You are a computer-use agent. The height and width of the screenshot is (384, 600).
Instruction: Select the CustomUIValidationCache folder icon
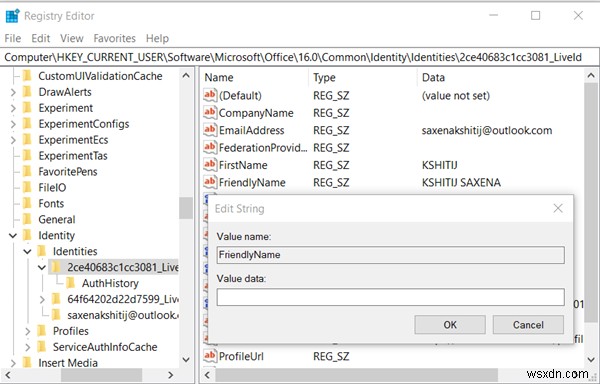pyautogui.click(x=27, y=76)
